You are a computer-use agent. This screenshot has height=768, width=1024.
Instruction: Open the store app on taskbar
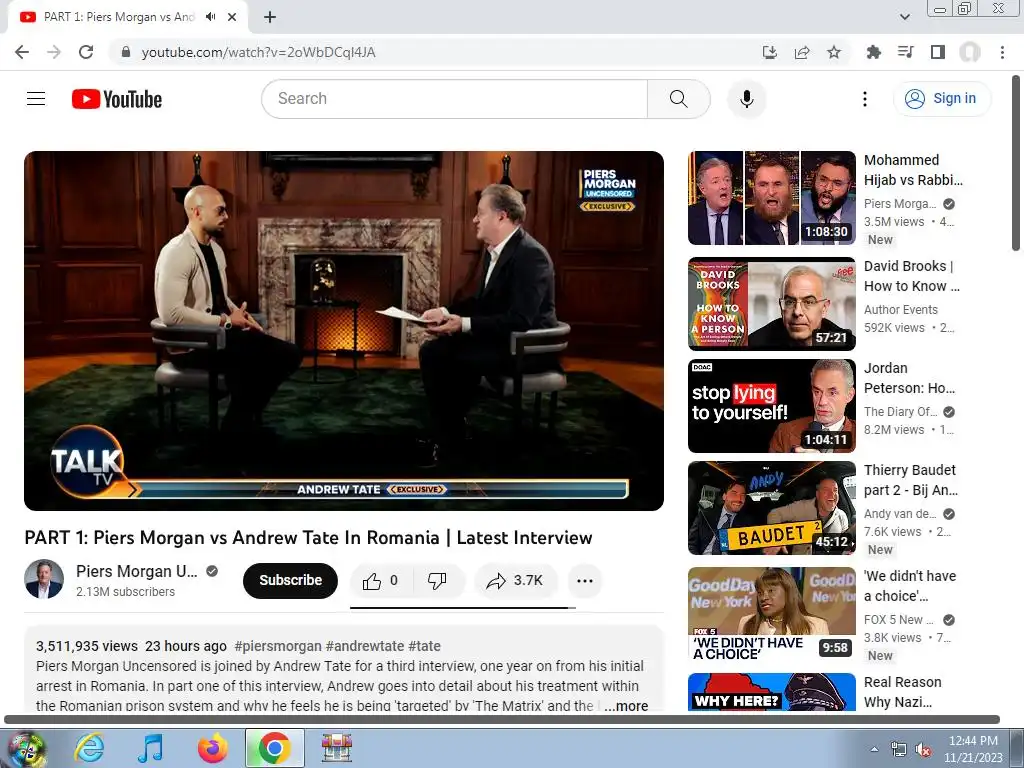pos(337,748)
